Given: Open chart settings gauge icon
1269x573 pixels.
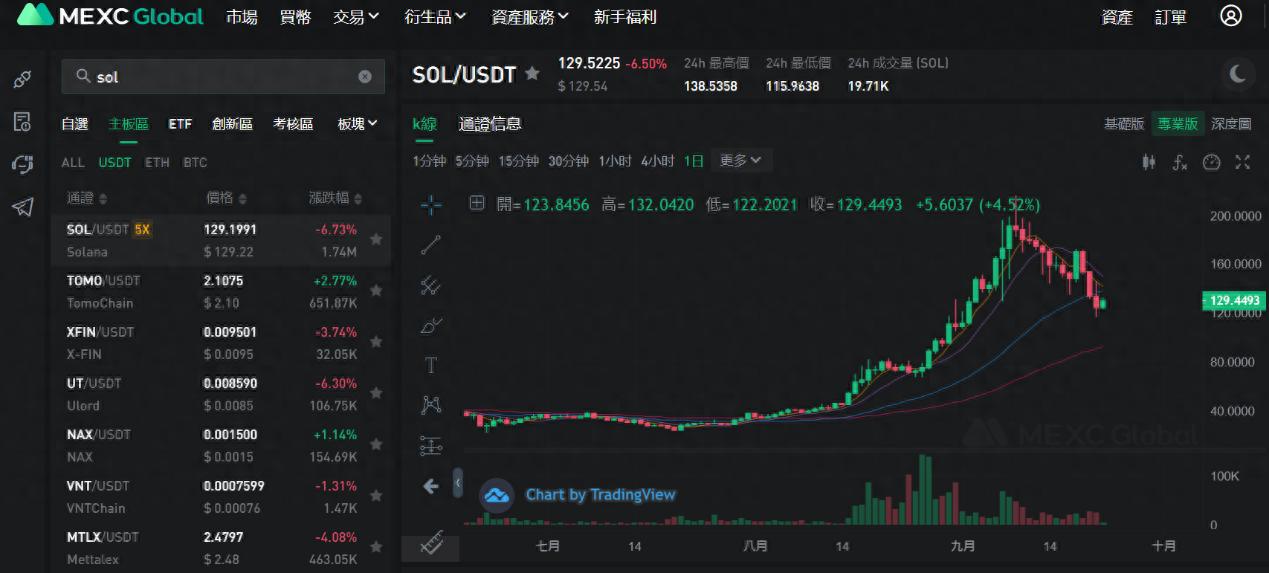Looking at the screenshot, I should tap(1211, 162).
